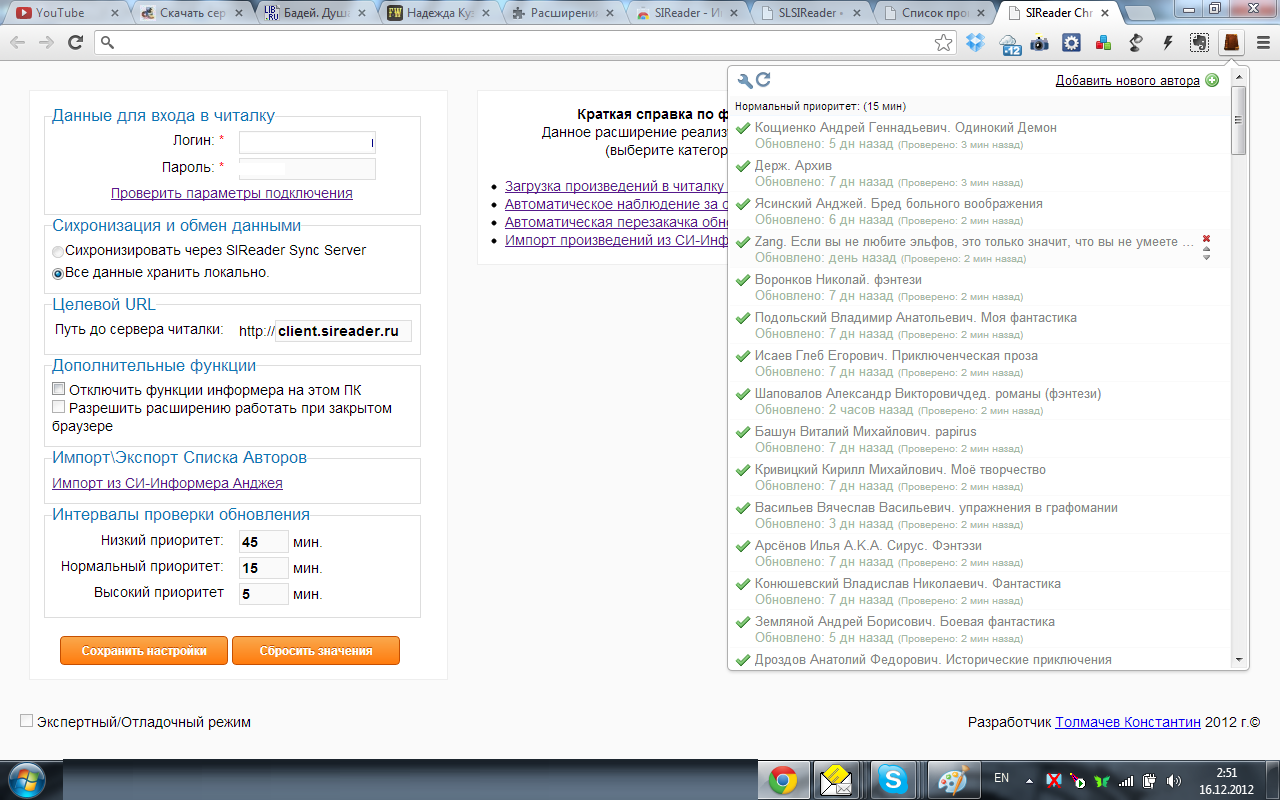The height and width of the screenshot is (800, 1280).
Task: Refresh author list with popup reload icon
Action: point(763,81)
